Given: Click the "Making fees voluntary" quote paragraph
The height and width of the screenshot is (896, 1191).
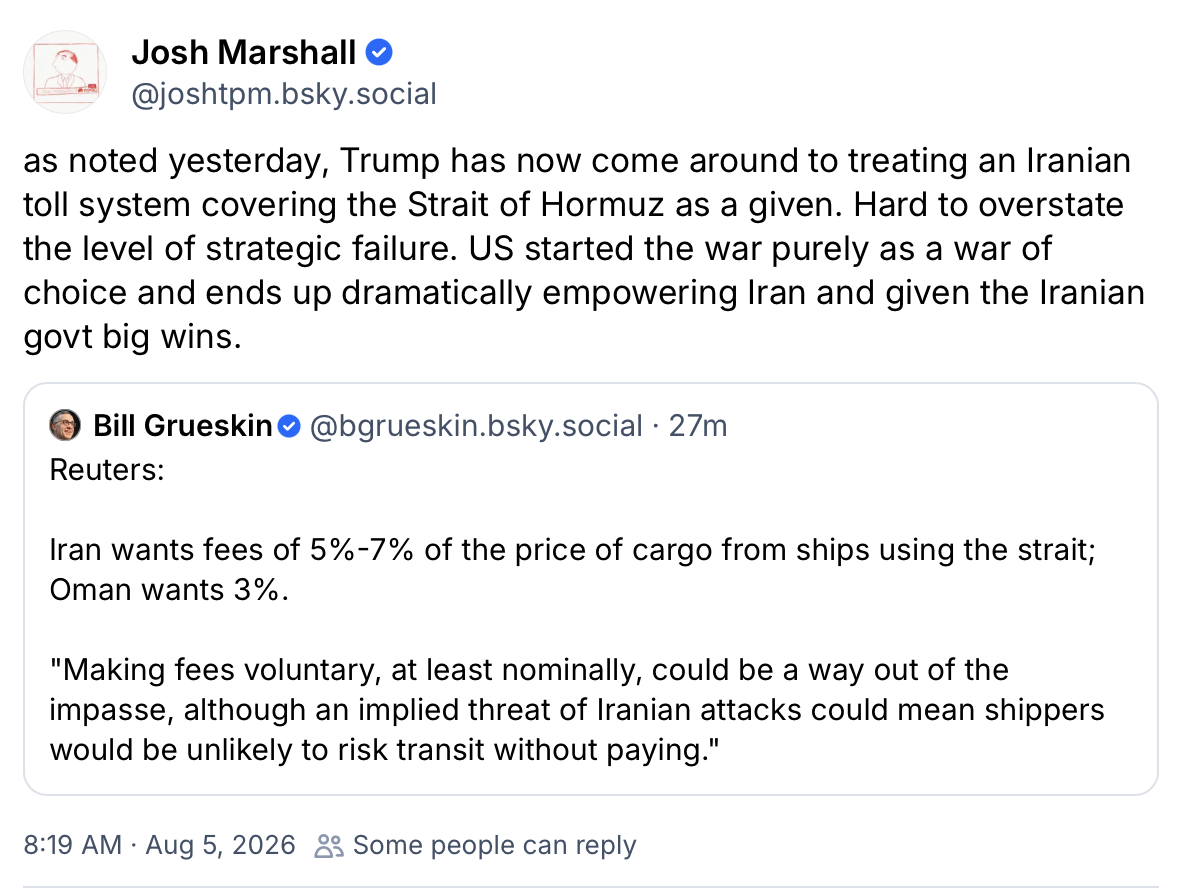Looking at the screenshot, I should click(x=577, y=710).
